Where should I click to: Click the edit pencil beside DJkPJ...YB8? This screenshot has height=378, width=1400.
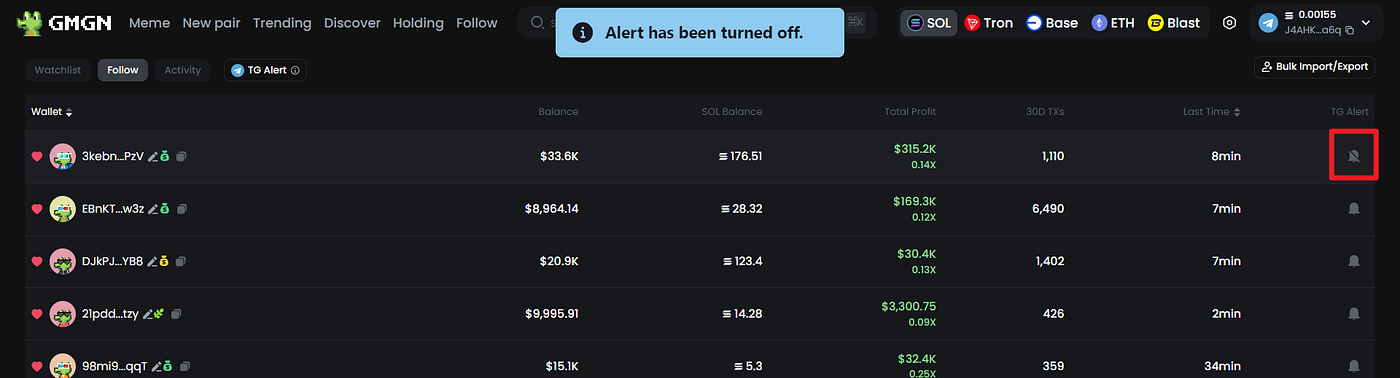(x=153, y=261)
